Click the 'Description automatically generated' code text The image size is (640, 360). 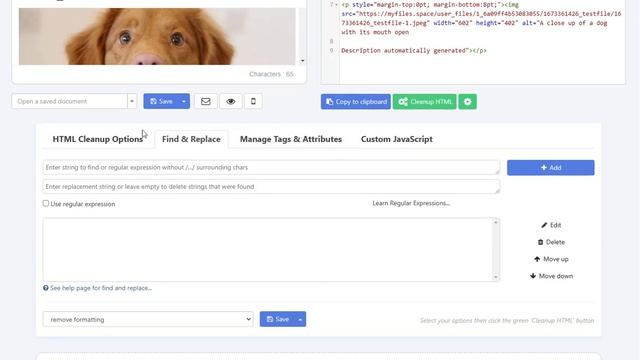404,51
